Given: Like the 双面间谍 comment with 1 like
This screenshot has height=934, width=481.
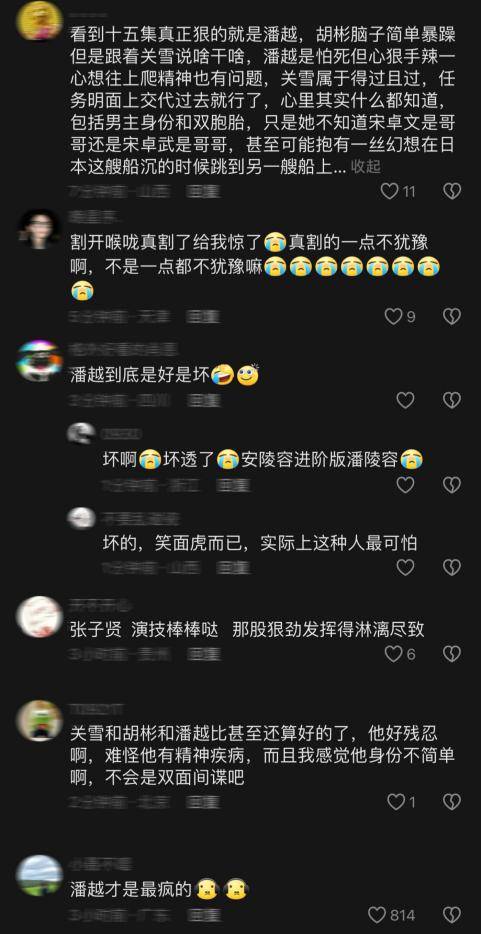Looking at the screenshot, I should [x=396, y=802].
